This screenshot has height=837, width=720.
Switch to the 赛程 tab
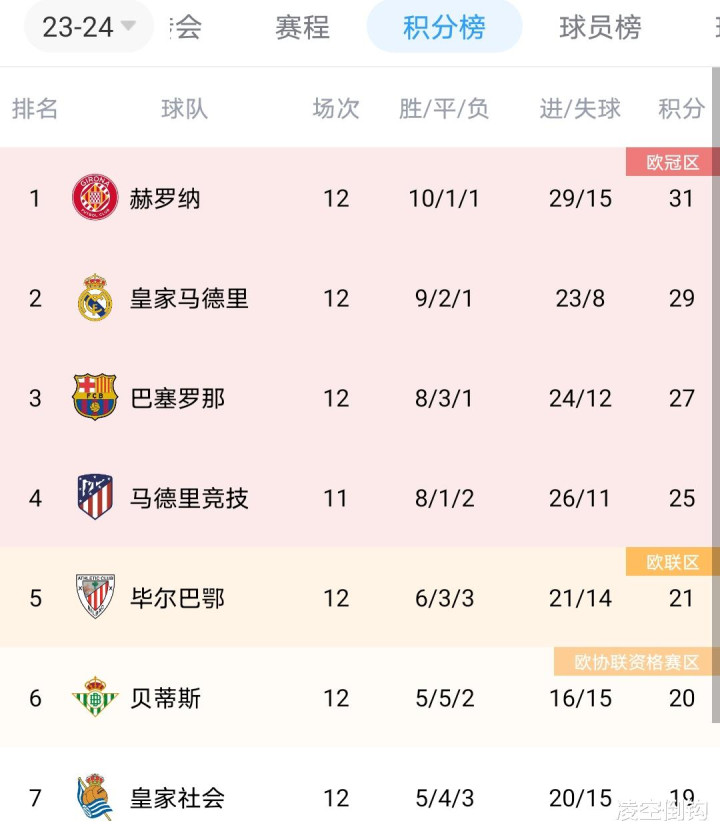pyautogui.click(x=302, y=27)
